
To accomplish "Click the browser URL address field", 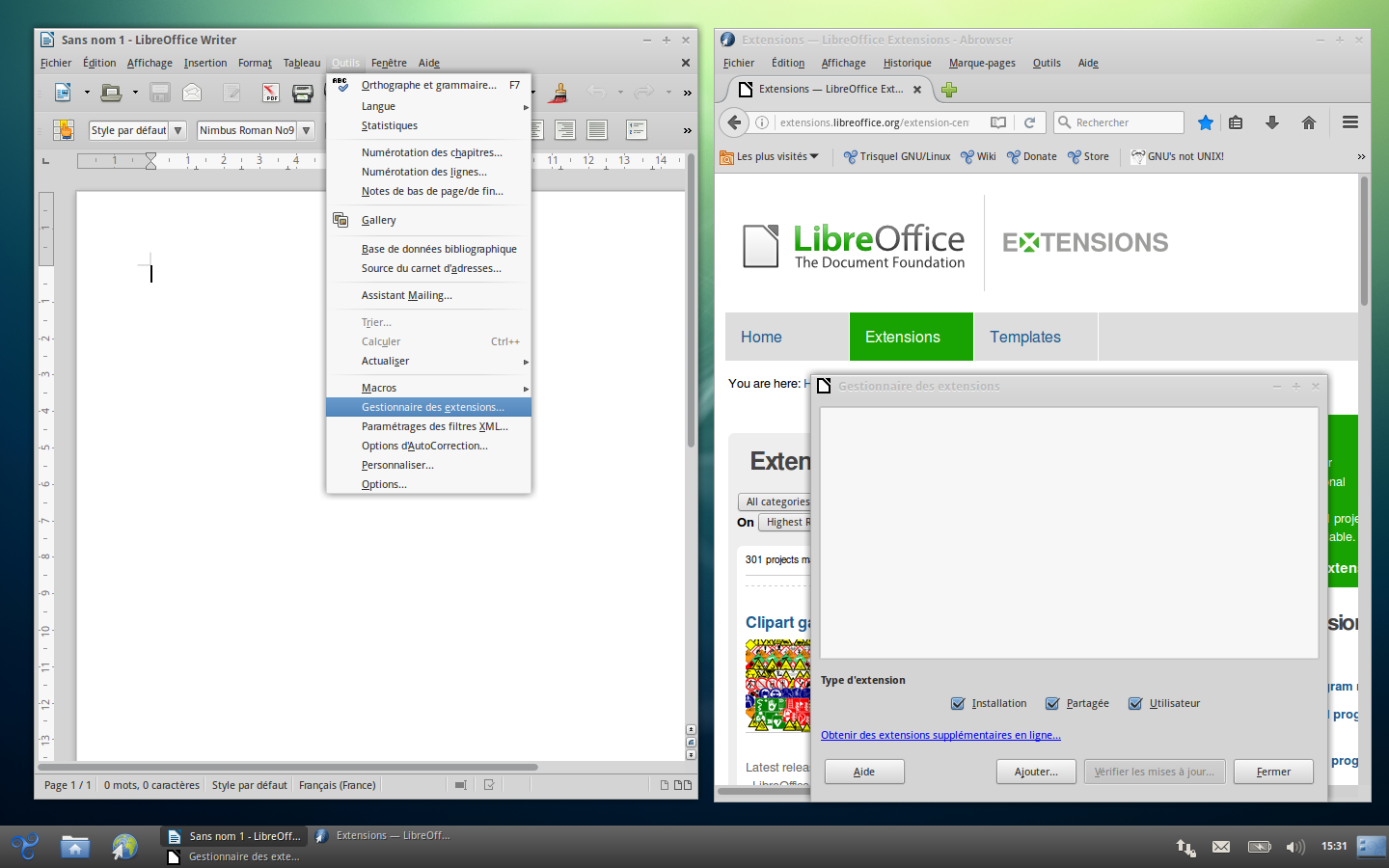I will click(x=873, y=122).
